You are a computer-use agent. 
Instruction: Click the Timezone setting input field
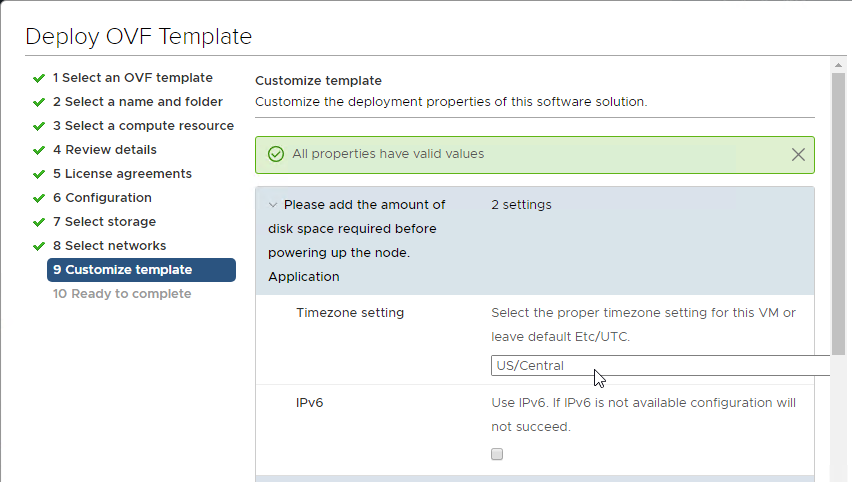(x=660, y=366)
